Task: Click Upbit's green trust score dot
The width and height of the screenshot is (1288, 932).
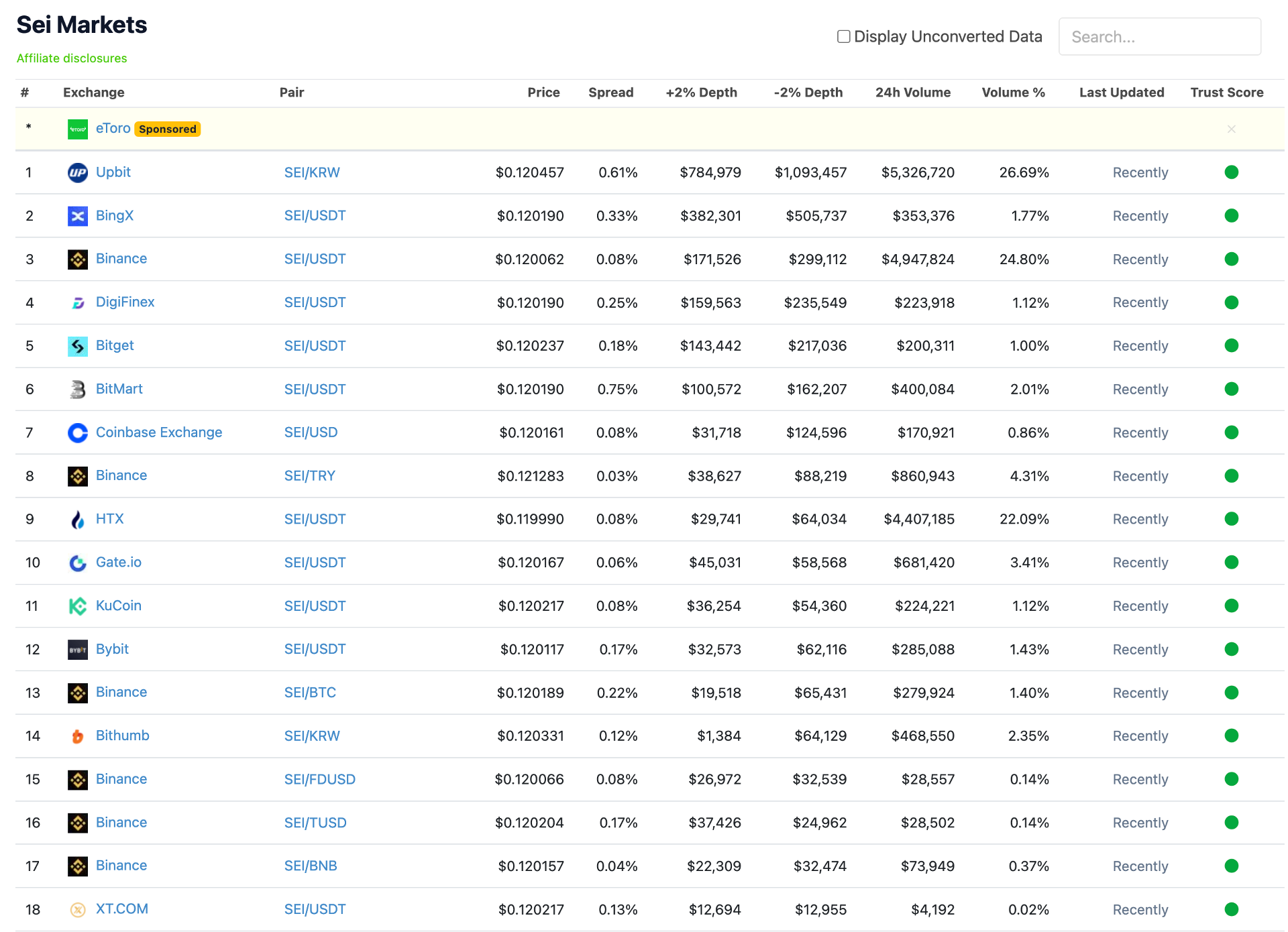Action: coord(1231,172)
